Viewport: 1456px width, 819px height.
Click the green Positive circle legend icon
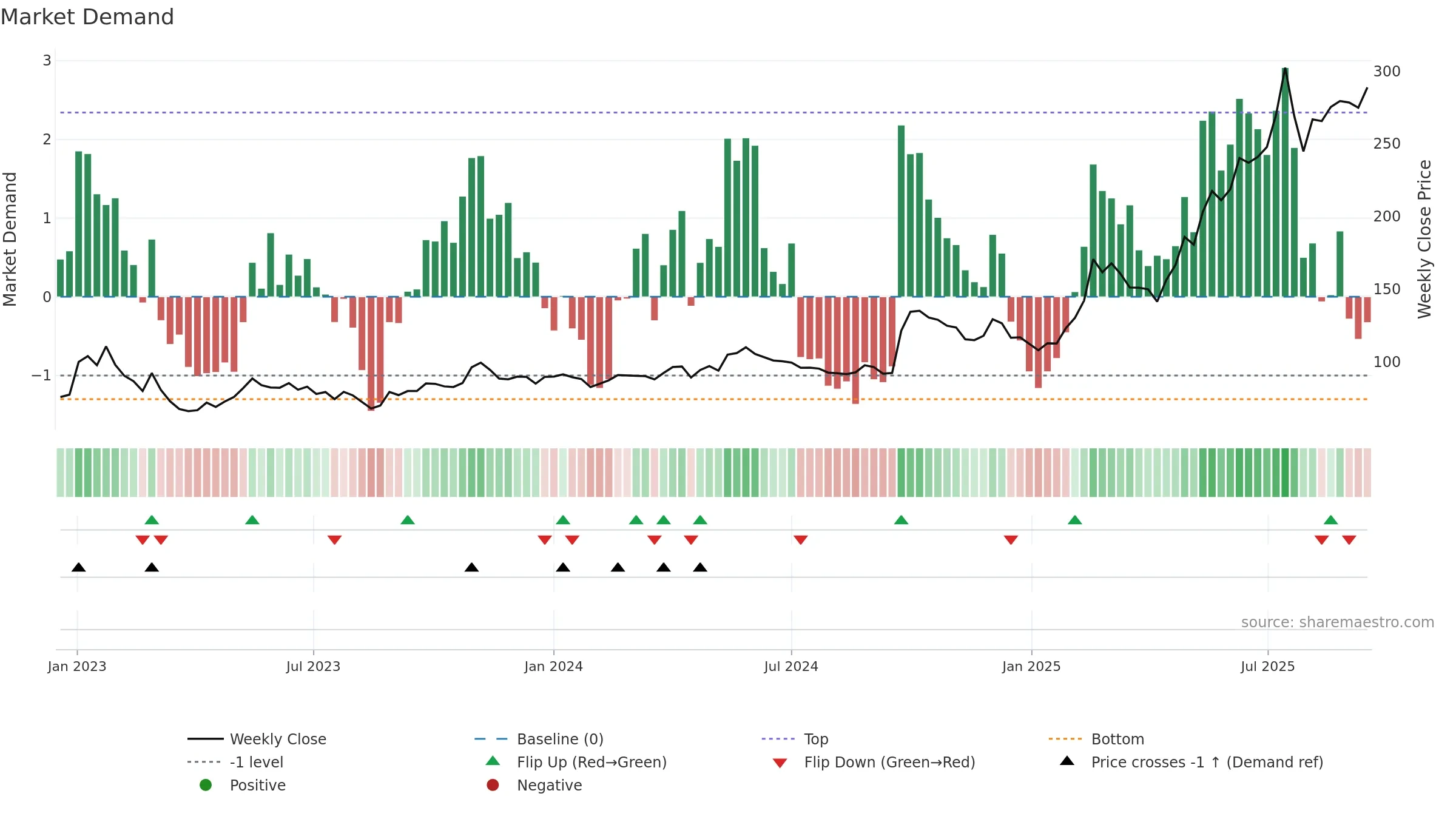tap(206, 785)
